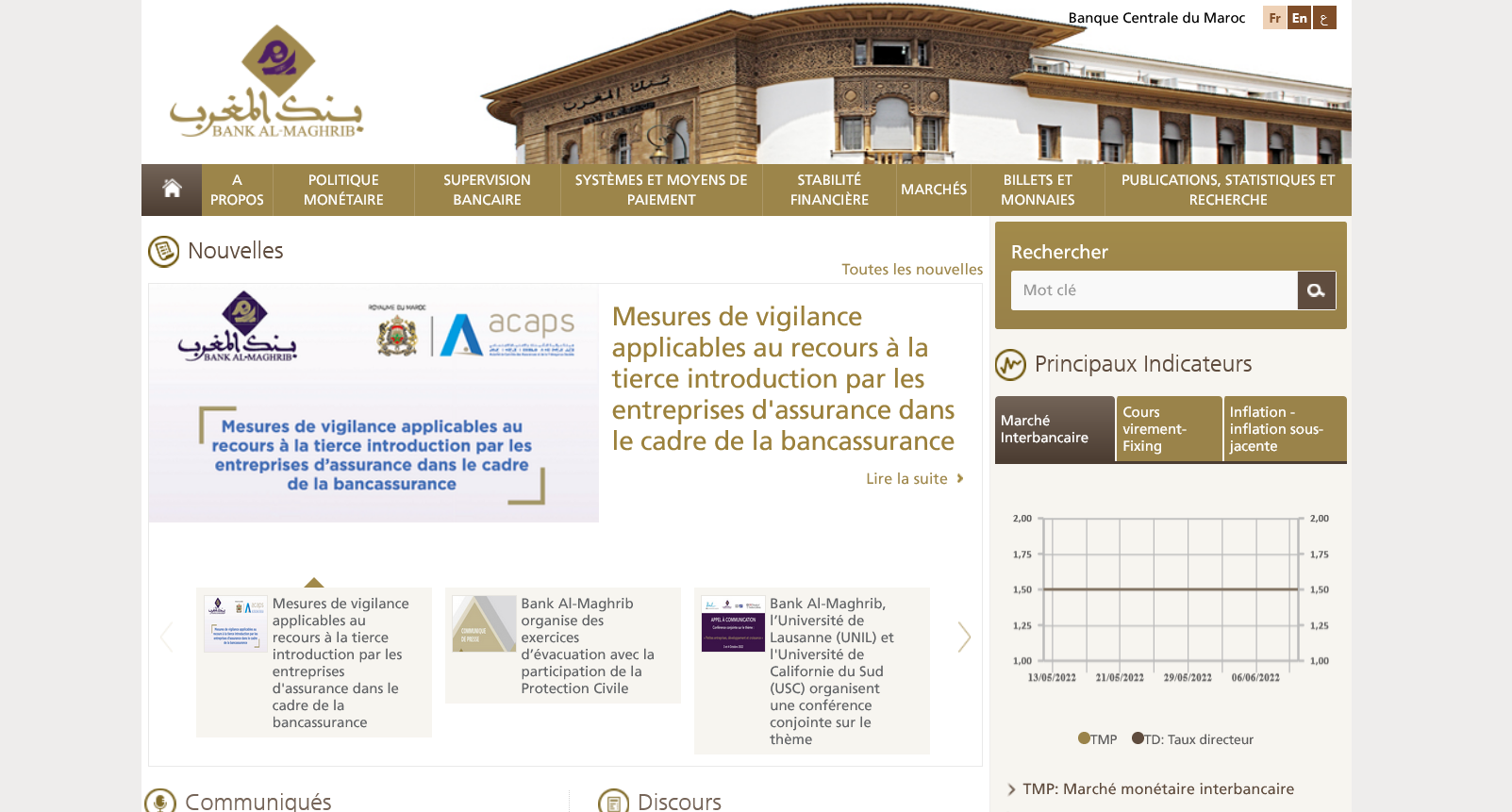Expand TMP: Marché monétaire interbancaire
This screenshot has width=1512, height=812.
coord(1157,789)
